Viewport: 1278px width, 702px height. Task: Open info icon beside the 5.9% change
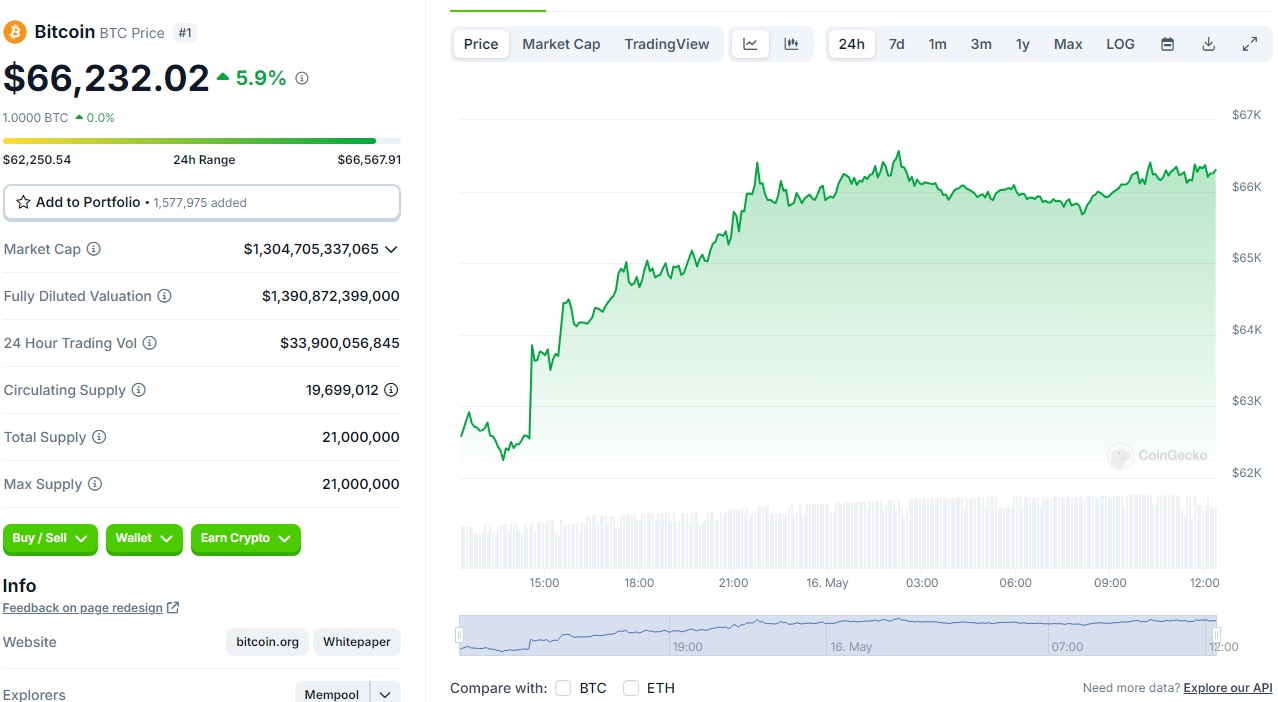[x=302, y=78]
